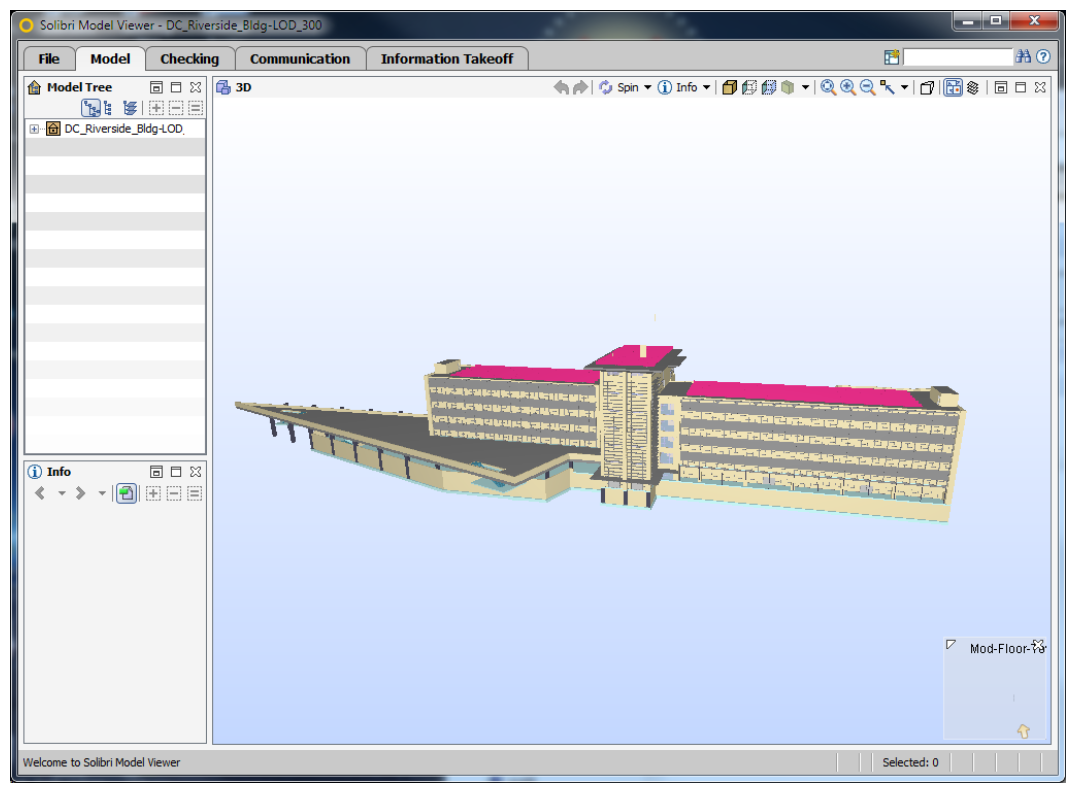Viewport: 1068px width, 788px height.
Task: Enable transparent box rendering mode
Action: [x=768, y=87]
